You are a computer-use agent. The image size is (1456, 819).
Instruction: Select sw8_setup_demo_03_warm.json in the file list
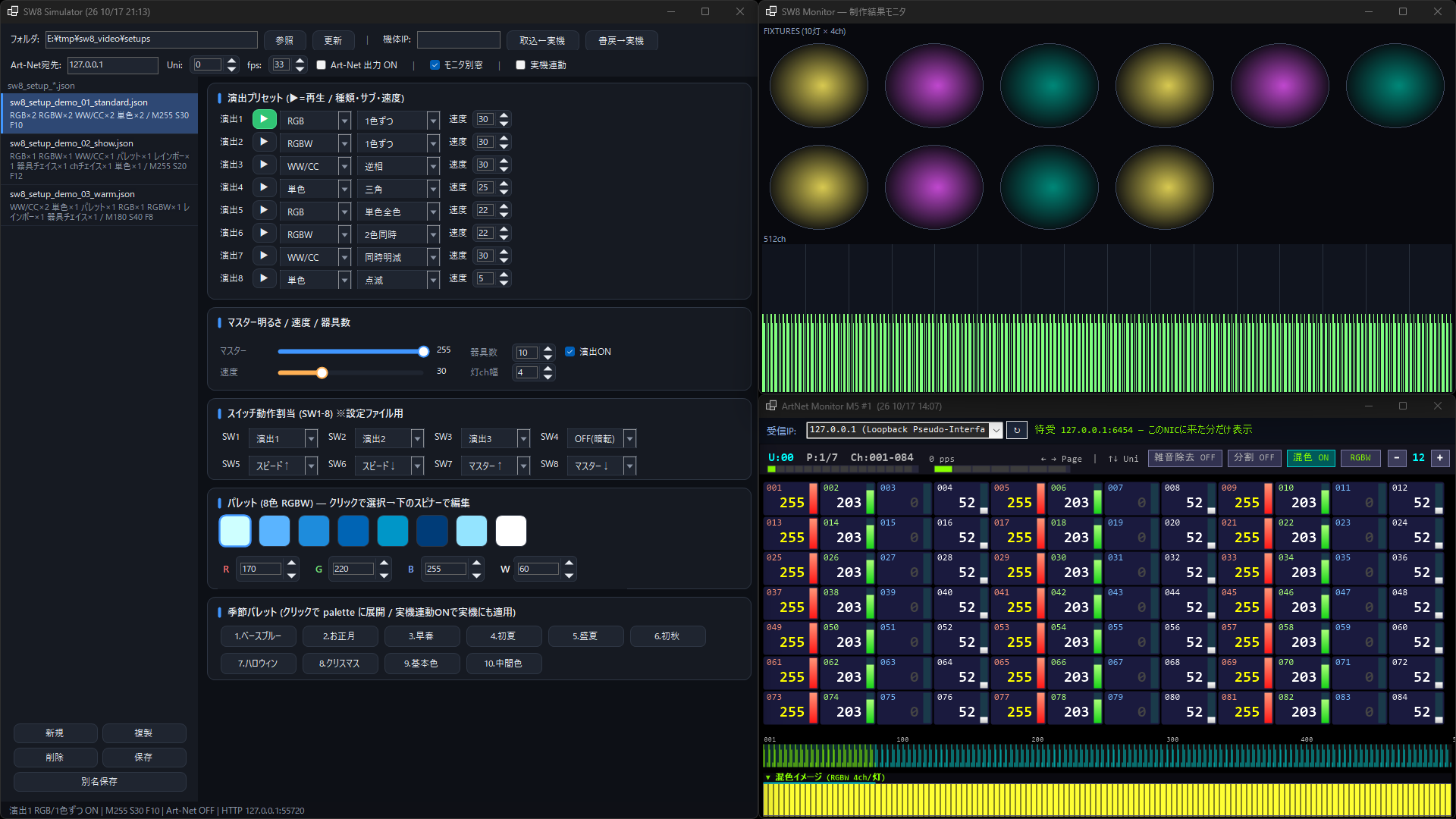[99, 206]
